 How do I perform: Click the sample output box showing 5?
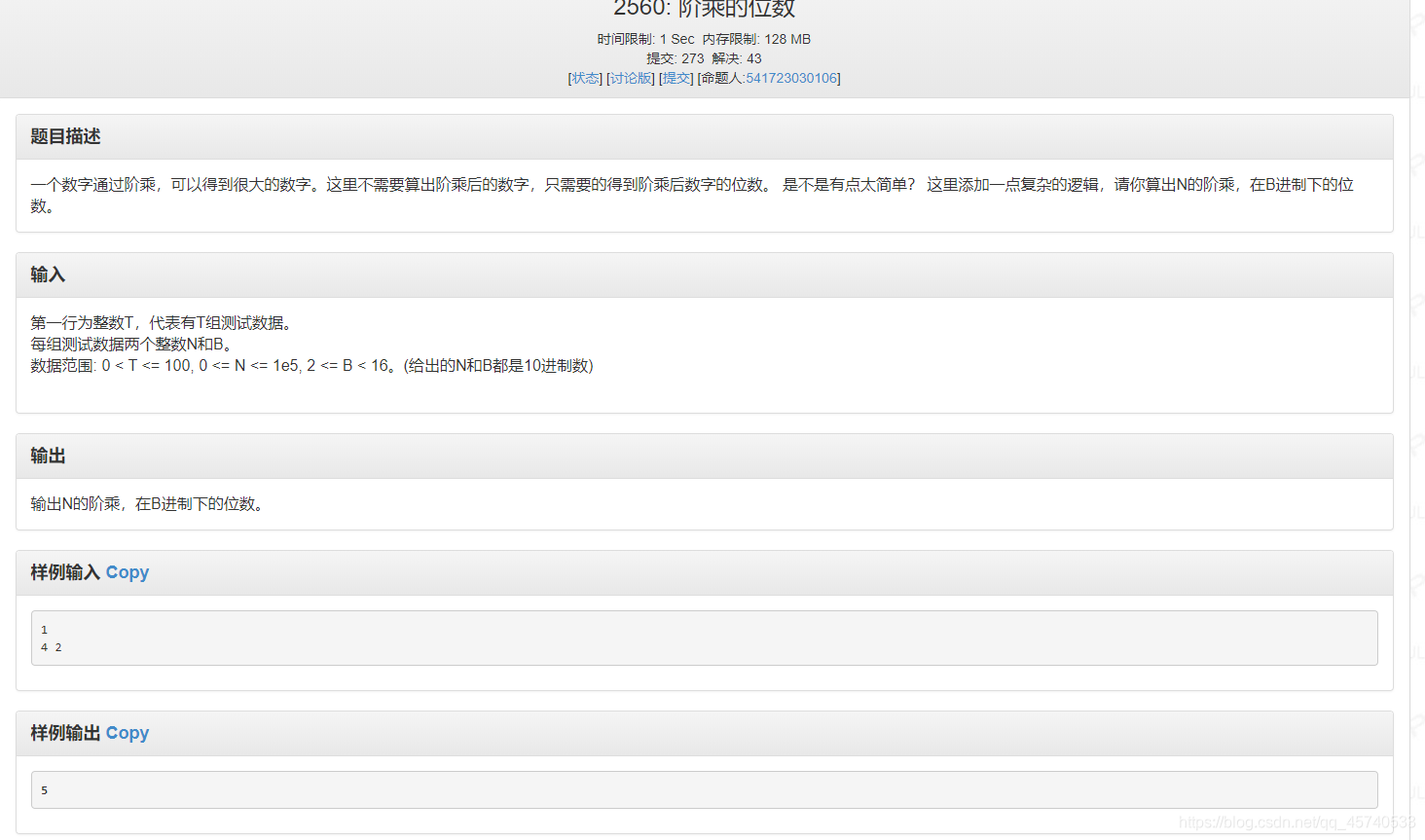705,789
